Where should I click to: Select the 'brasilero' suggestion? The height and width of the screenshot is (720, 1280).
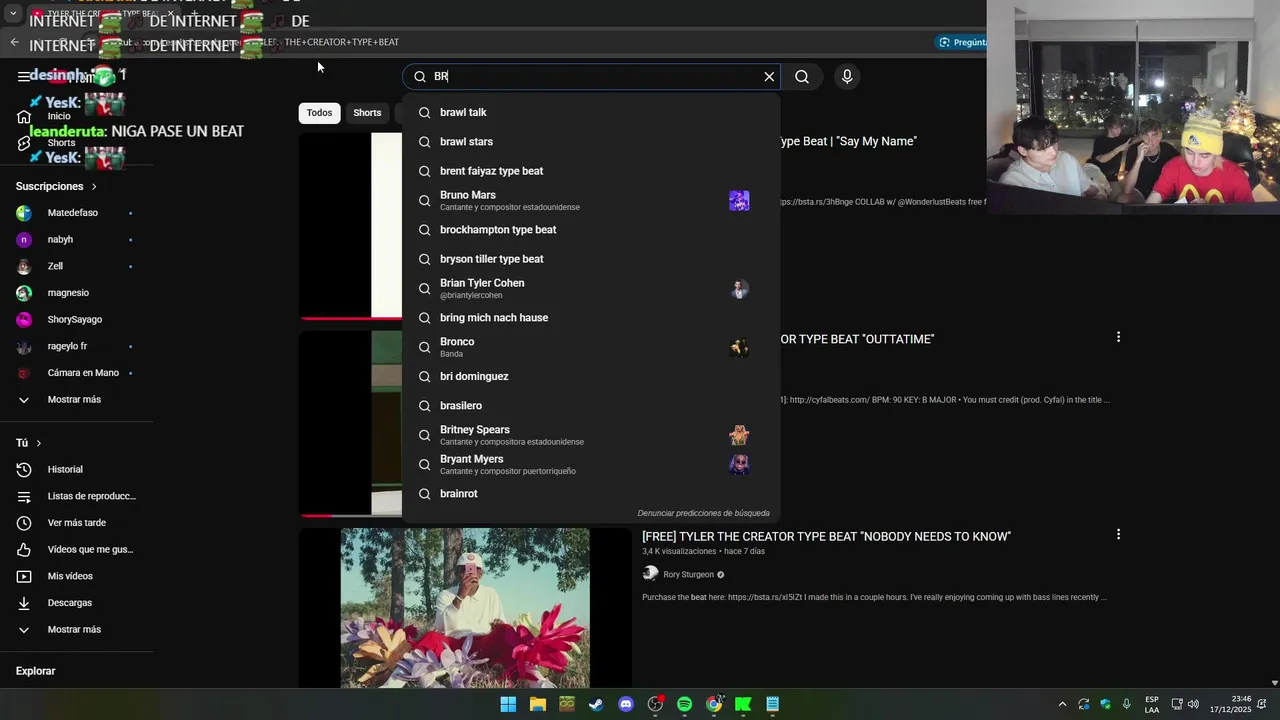[x=591, y=406]
